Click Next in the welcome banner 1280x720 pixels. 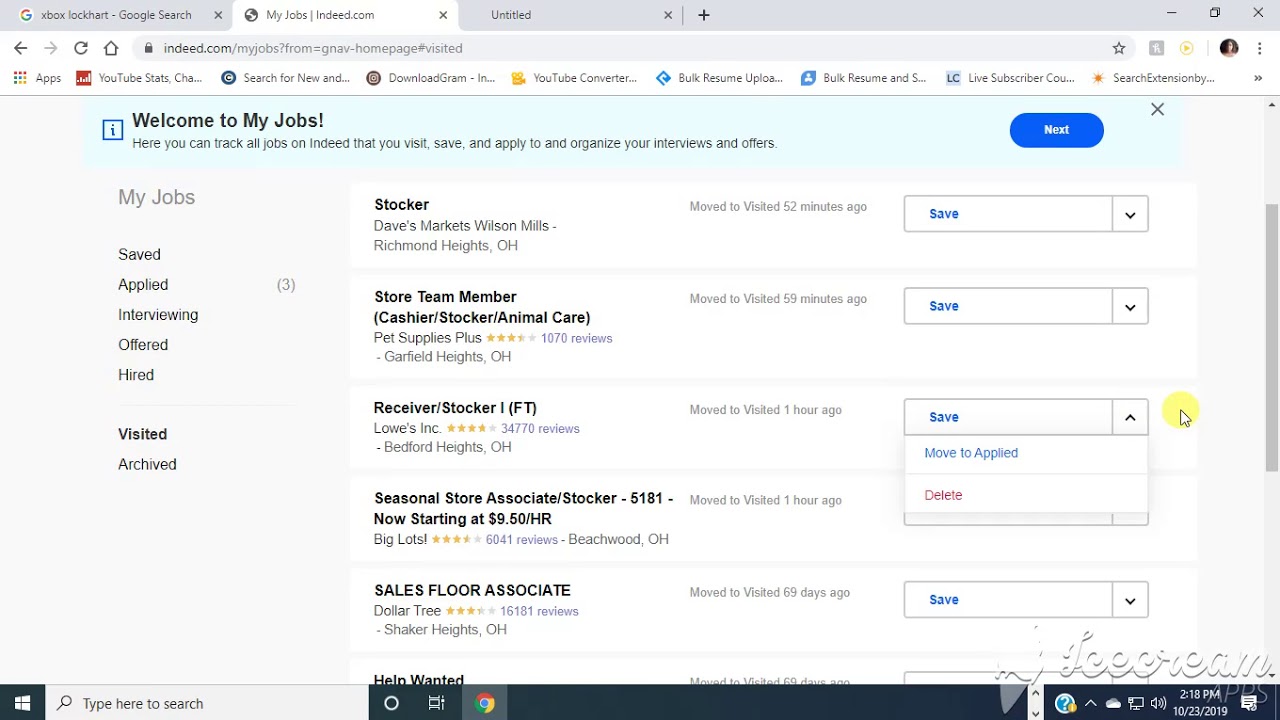[x=1056, y=130]
